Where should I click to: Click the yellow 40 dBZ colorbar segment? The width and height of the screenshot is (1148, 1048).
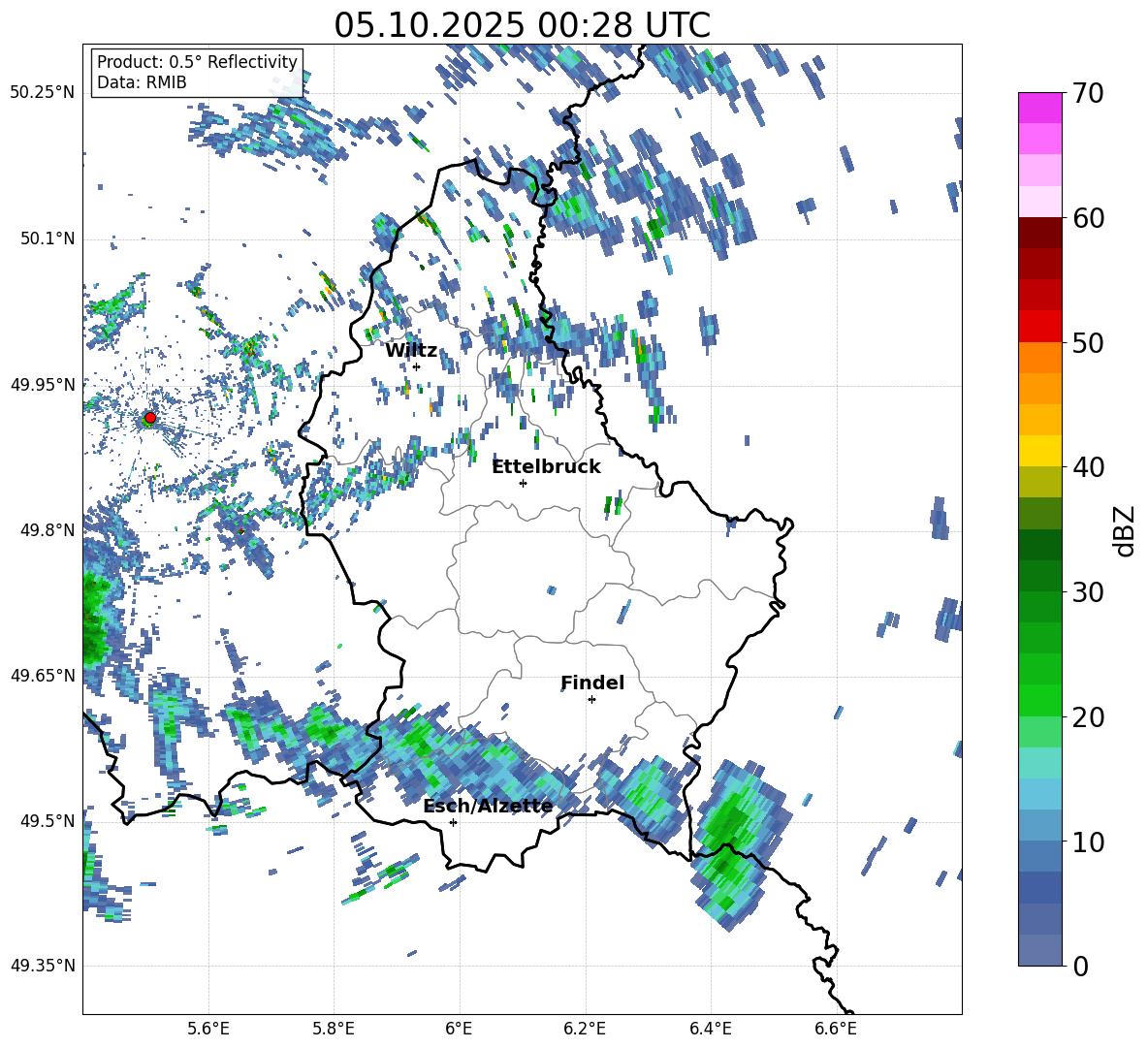pyautogui.click(x=1039, y=451)
